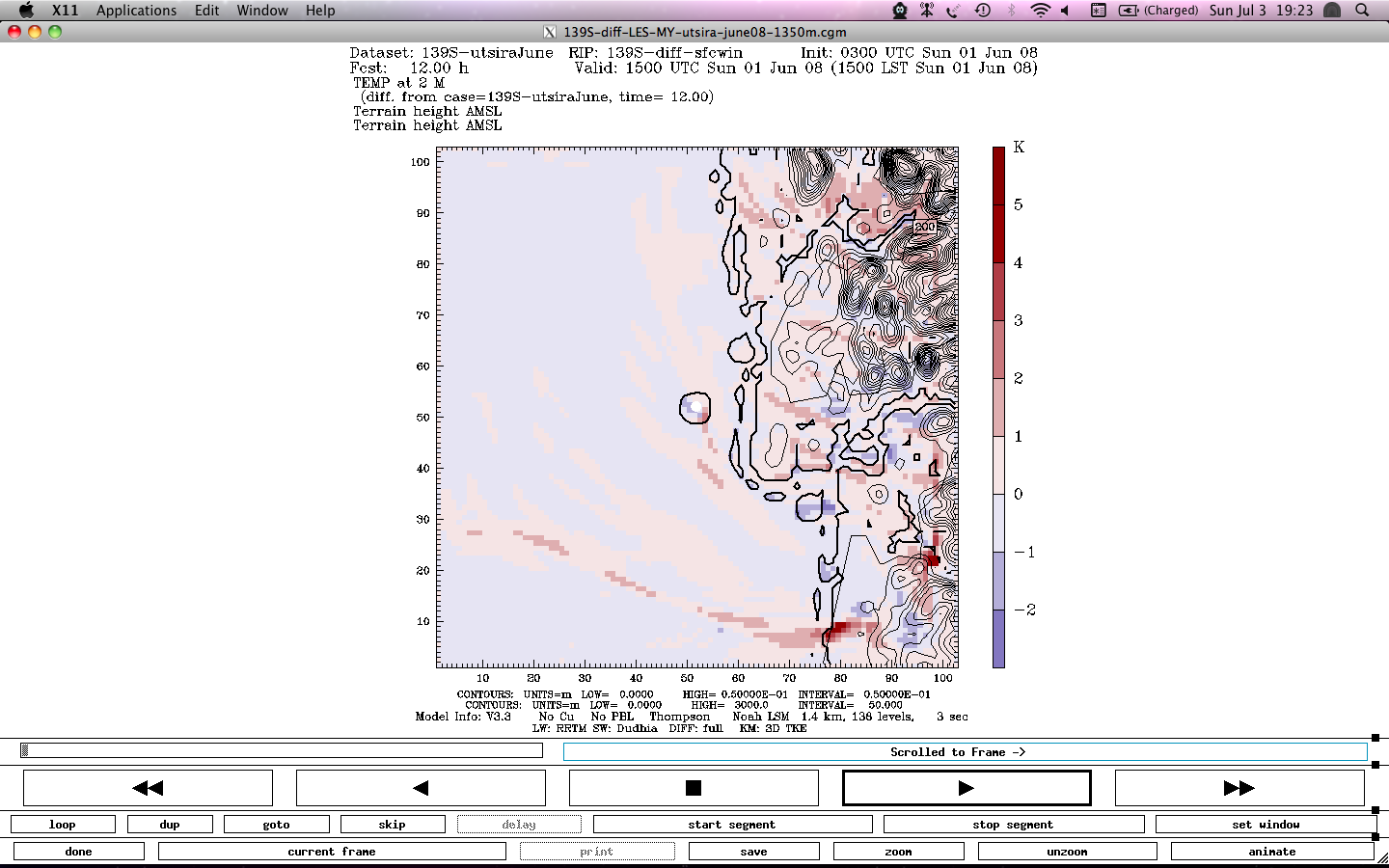
Task: Click the blue color bar segment at bottom
Action: pyautogui.click(x=999, y=638)
